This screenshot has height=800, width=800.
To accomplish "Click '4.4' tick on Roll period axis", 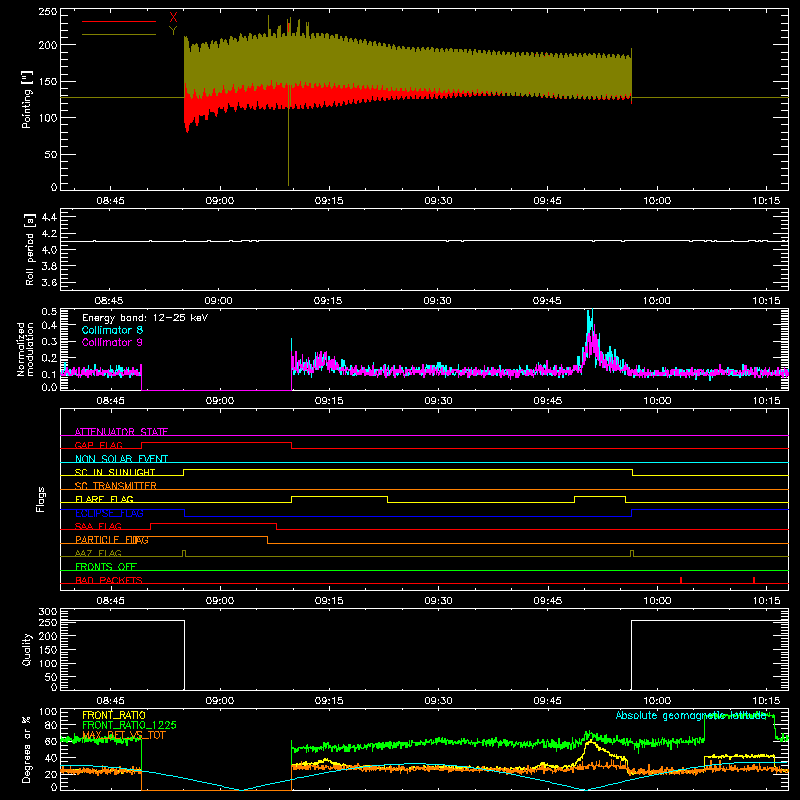I will [x=49, y=217].
